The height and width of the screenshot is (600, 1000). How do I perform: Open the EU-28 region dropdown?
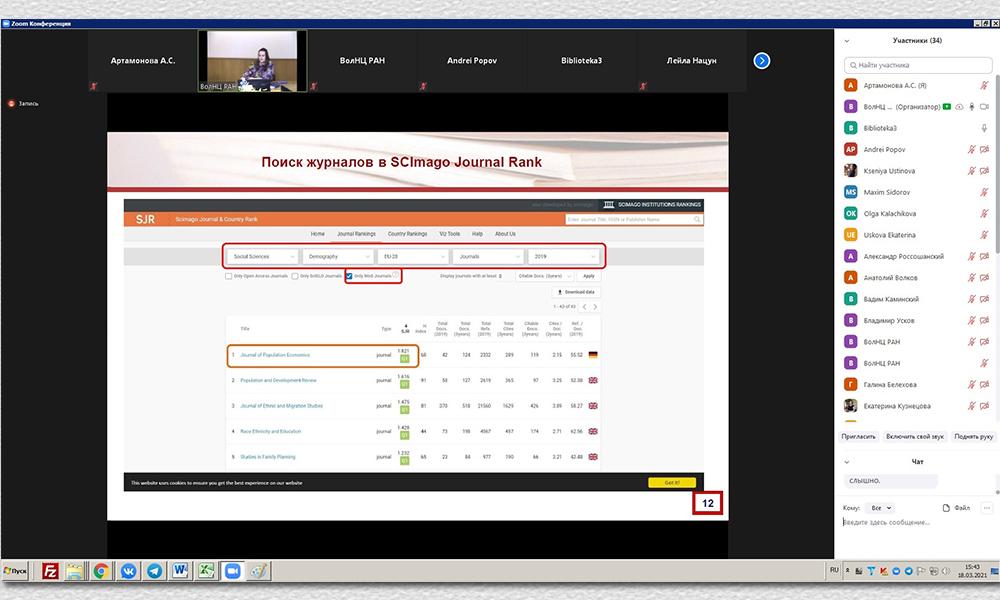[x=413, y=256]
